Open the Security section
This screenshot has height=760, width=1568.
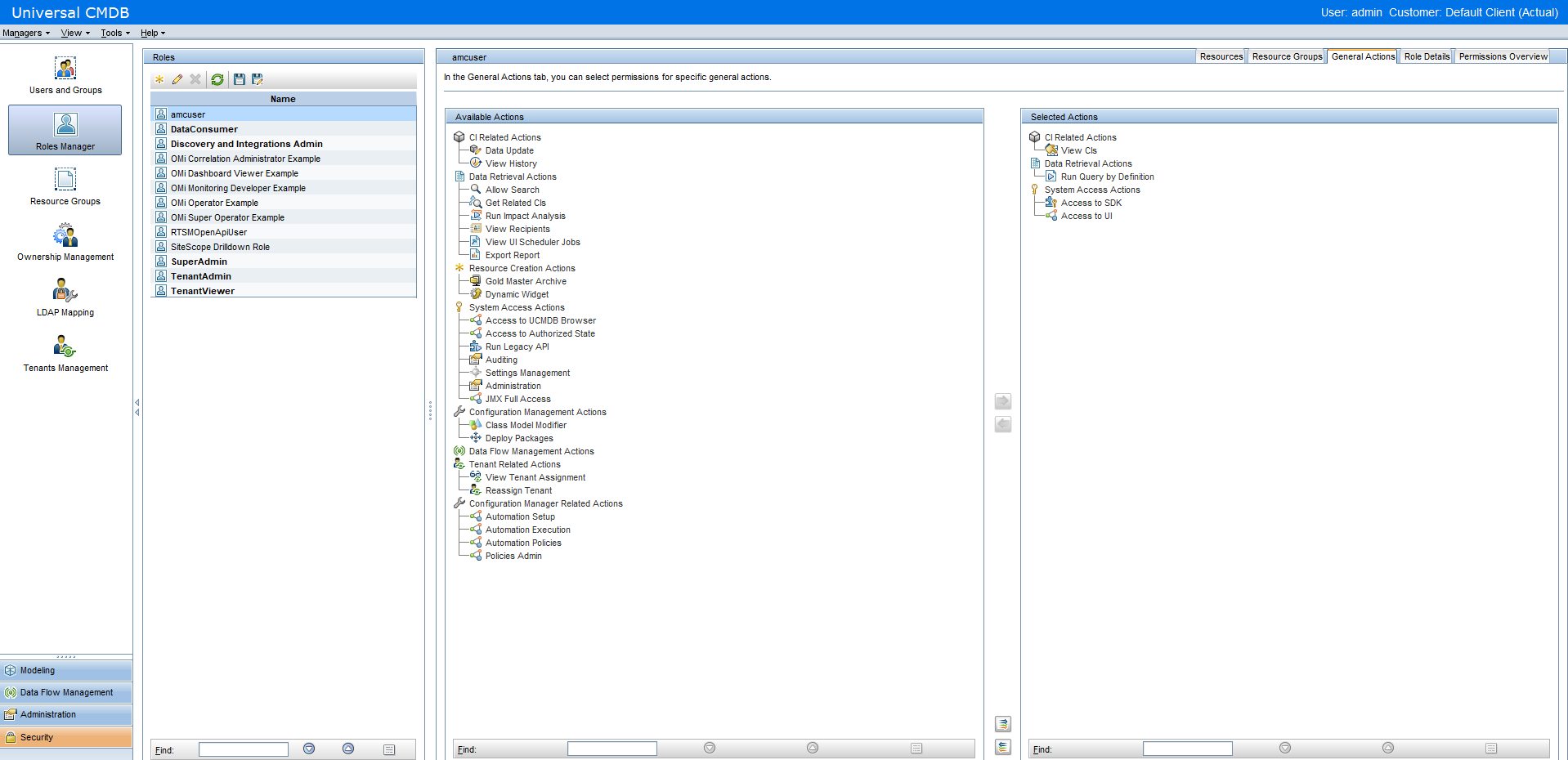click(x=66, y=737)
